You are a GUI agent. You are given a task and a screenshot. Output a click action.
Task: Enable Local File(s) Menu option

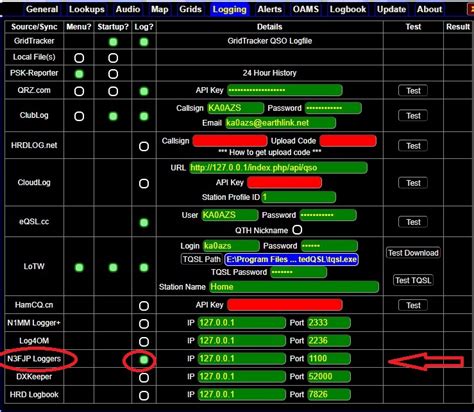coord(79,58)
